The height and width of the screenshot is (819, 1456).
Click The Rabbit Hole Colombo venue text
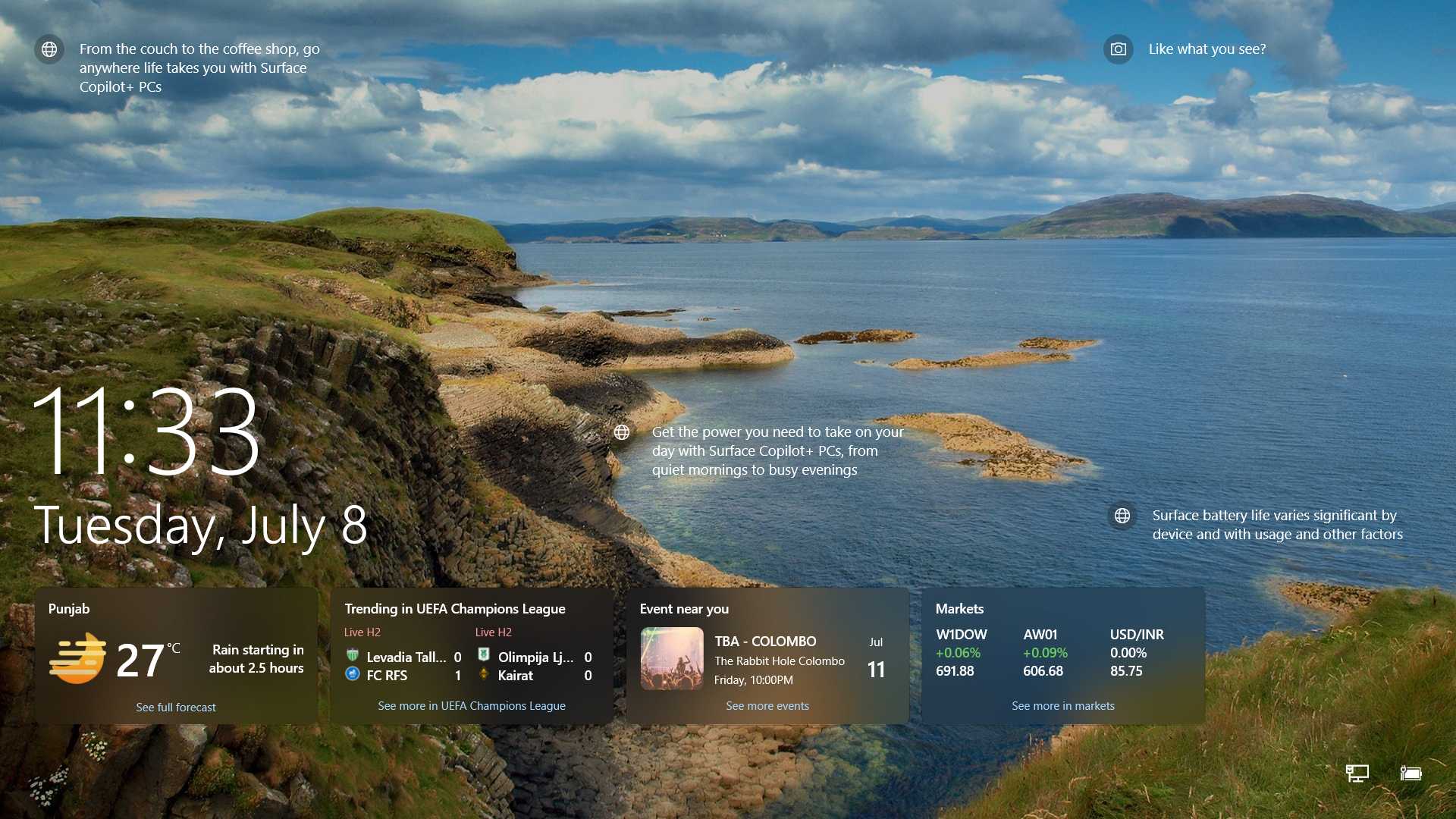click(780, 661)
